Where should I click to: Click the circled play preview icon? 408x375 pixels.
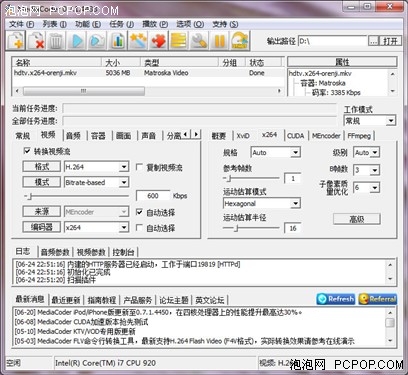(96, 40)
